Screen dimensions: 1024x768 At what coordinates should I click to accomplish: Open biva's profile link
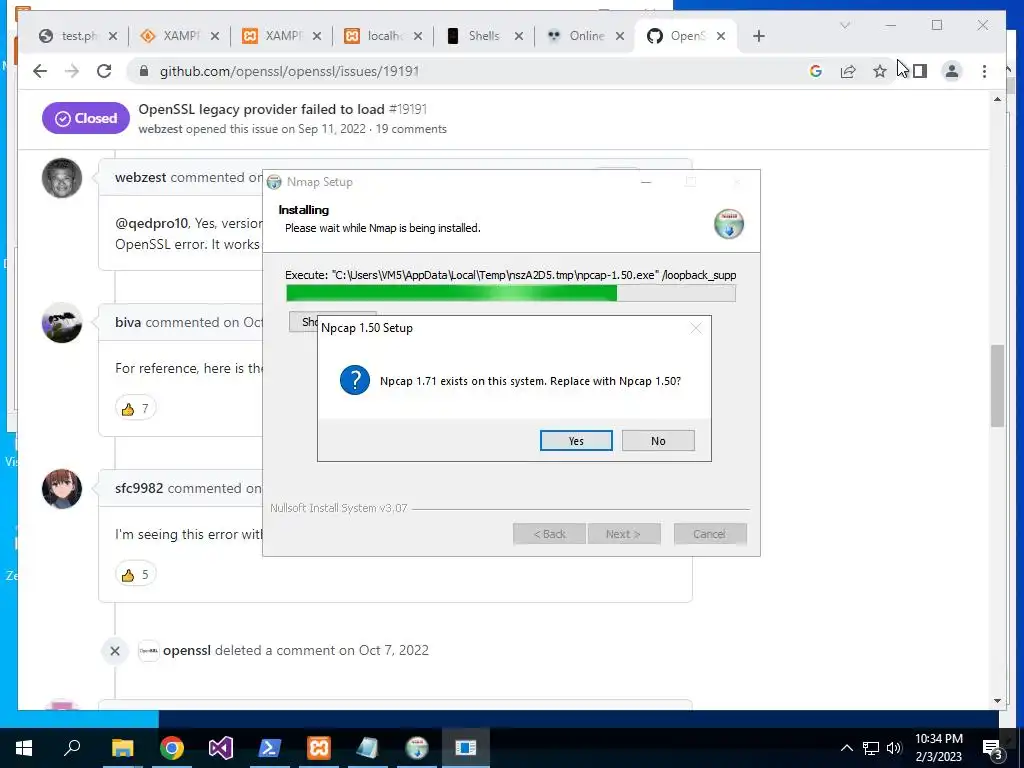128,323
